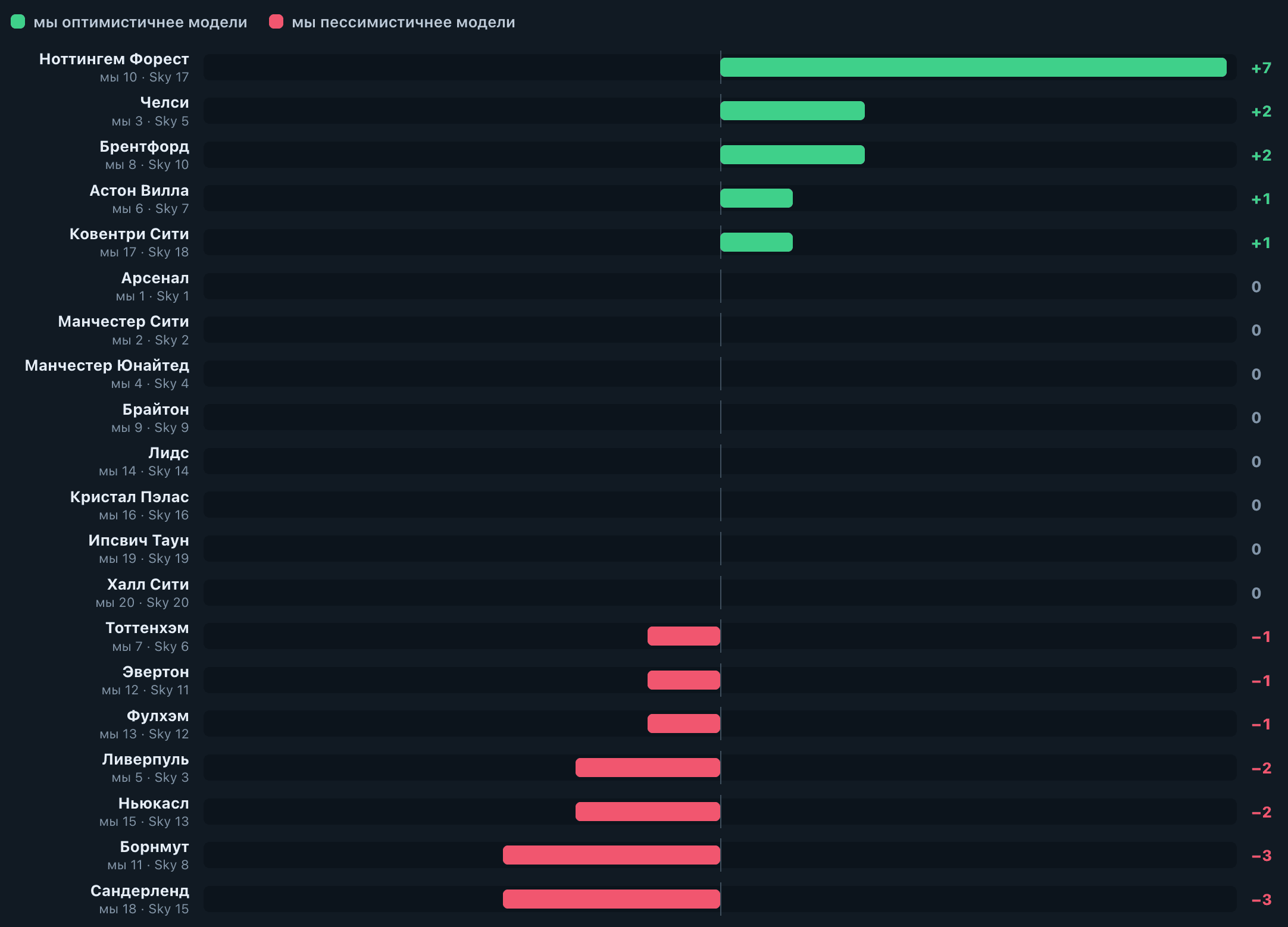This screenshot has width=1288, height=927.
Task: Click the green bar for Ковентри Сити
Action: [756, 242]
